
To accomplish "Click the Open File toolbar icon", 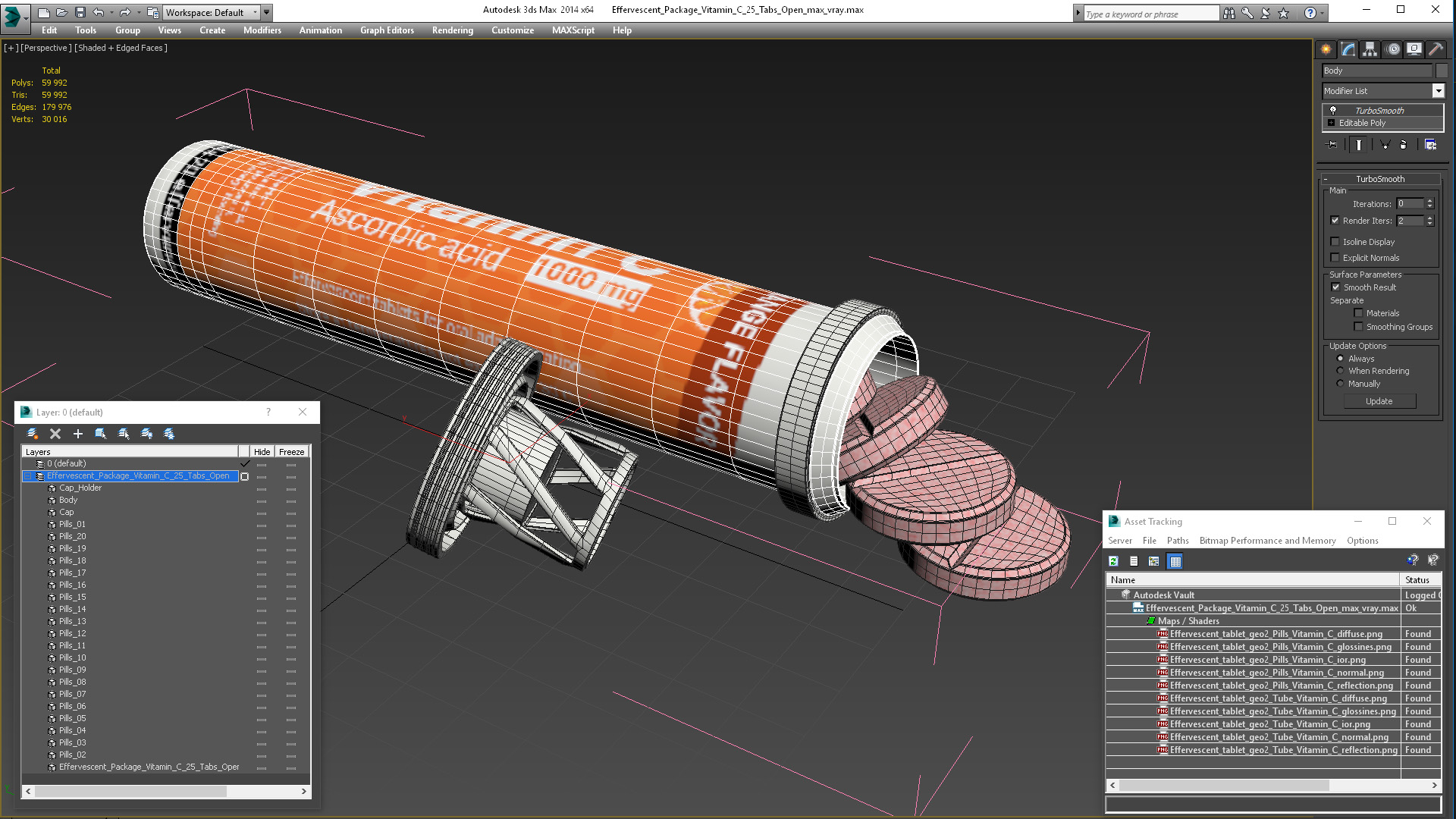I will point(61,12).
